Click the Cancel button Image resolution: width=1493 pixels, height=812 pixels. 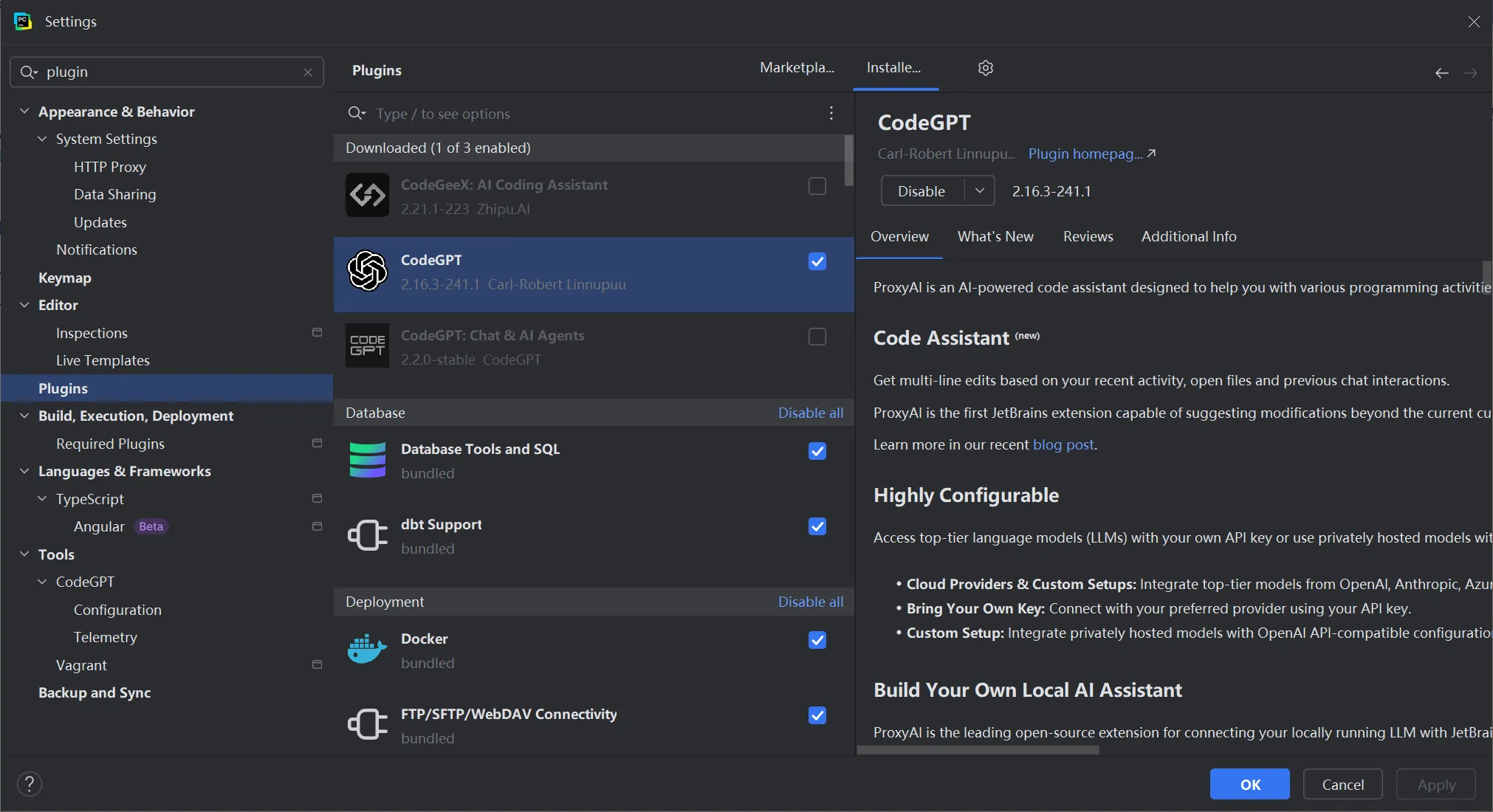tap(1342, 784)
